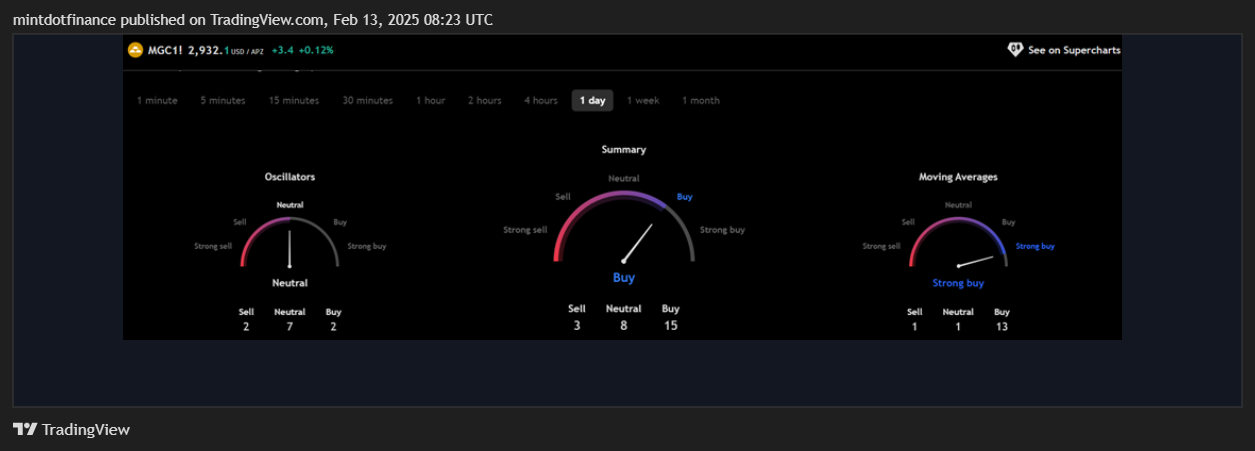This screenshot has width=1255, height=451.
Task: Click the Summary Buy count 15
Action: click(x=671, y=326)
